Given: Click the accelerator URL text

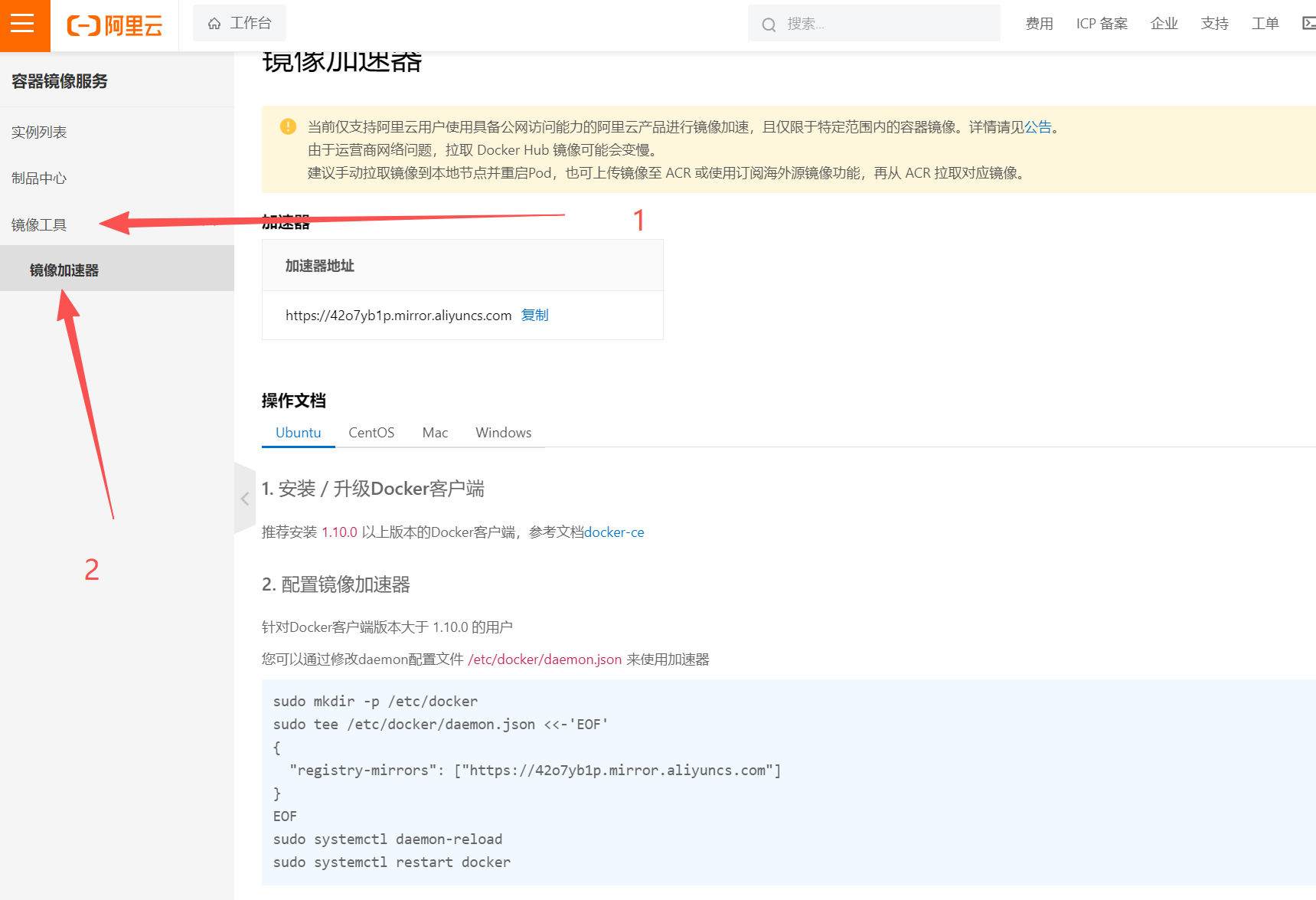Looking at the screenshot, I should 398,316.
